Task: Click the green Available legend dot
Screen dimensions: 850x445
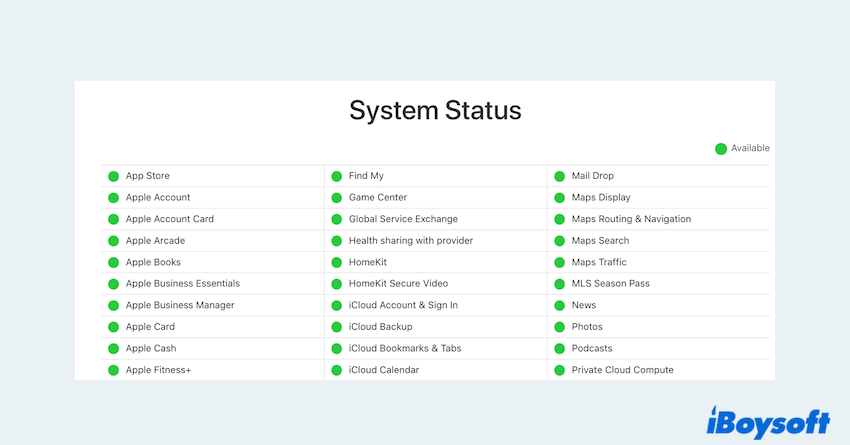Action: point(721,149)
